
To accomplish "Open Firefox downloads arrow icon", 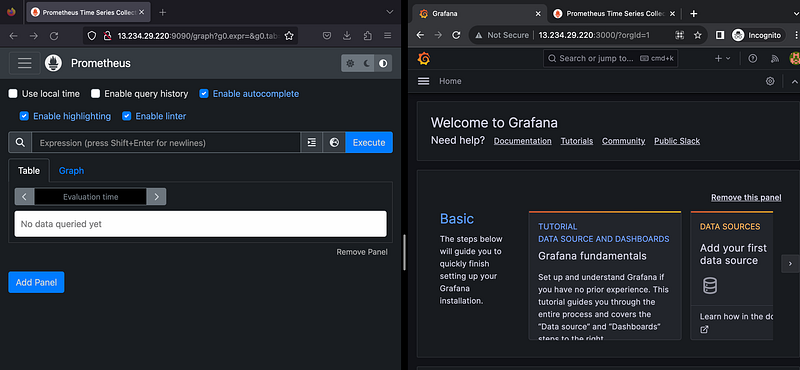I will (347, 36).
